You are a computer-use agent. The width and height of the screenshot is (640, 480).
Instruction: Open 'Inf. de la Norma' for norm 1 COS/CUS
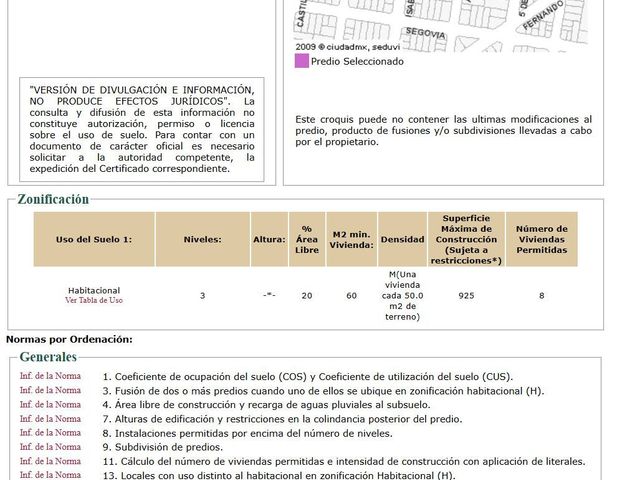point(50,376)
